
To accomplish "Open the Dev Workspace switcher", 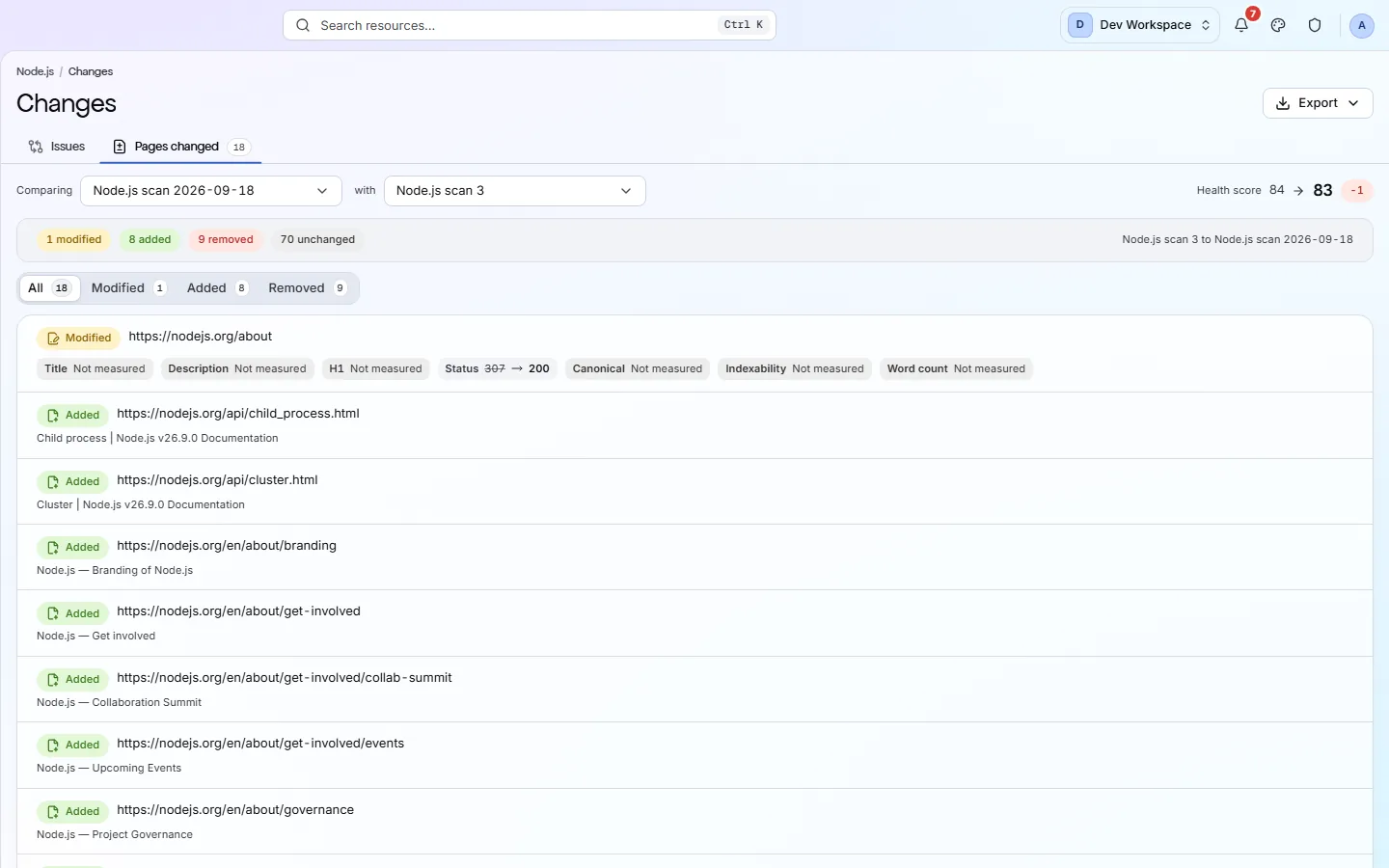I will pyautogui.click(x=1139, y=25).
